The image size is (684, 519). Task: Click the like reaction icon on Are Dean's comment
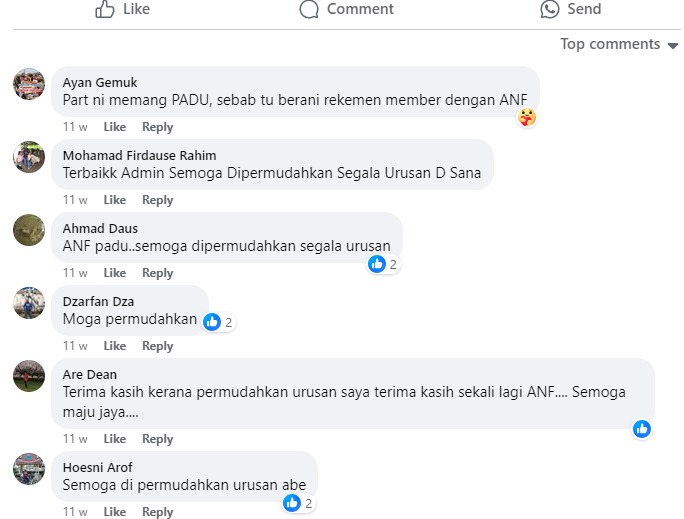click(x=642, y=428)
